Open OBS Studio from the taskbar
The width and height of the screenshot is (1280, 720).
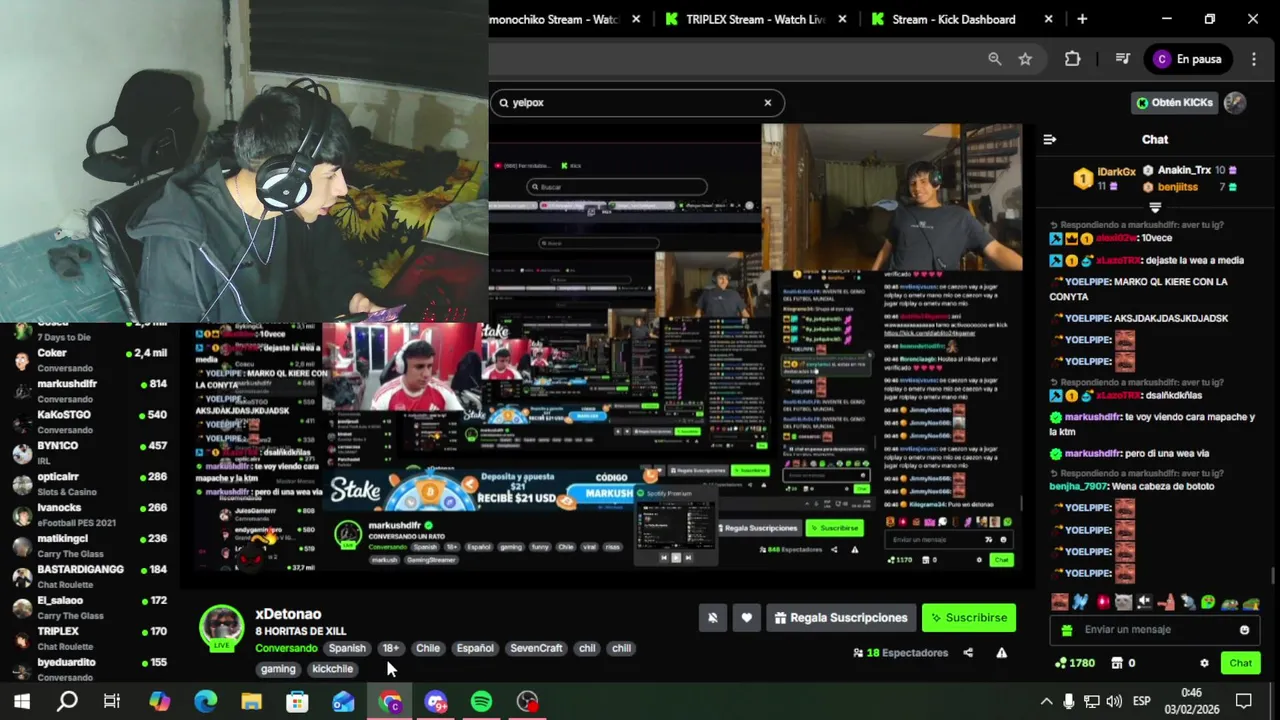click(527, 702)
